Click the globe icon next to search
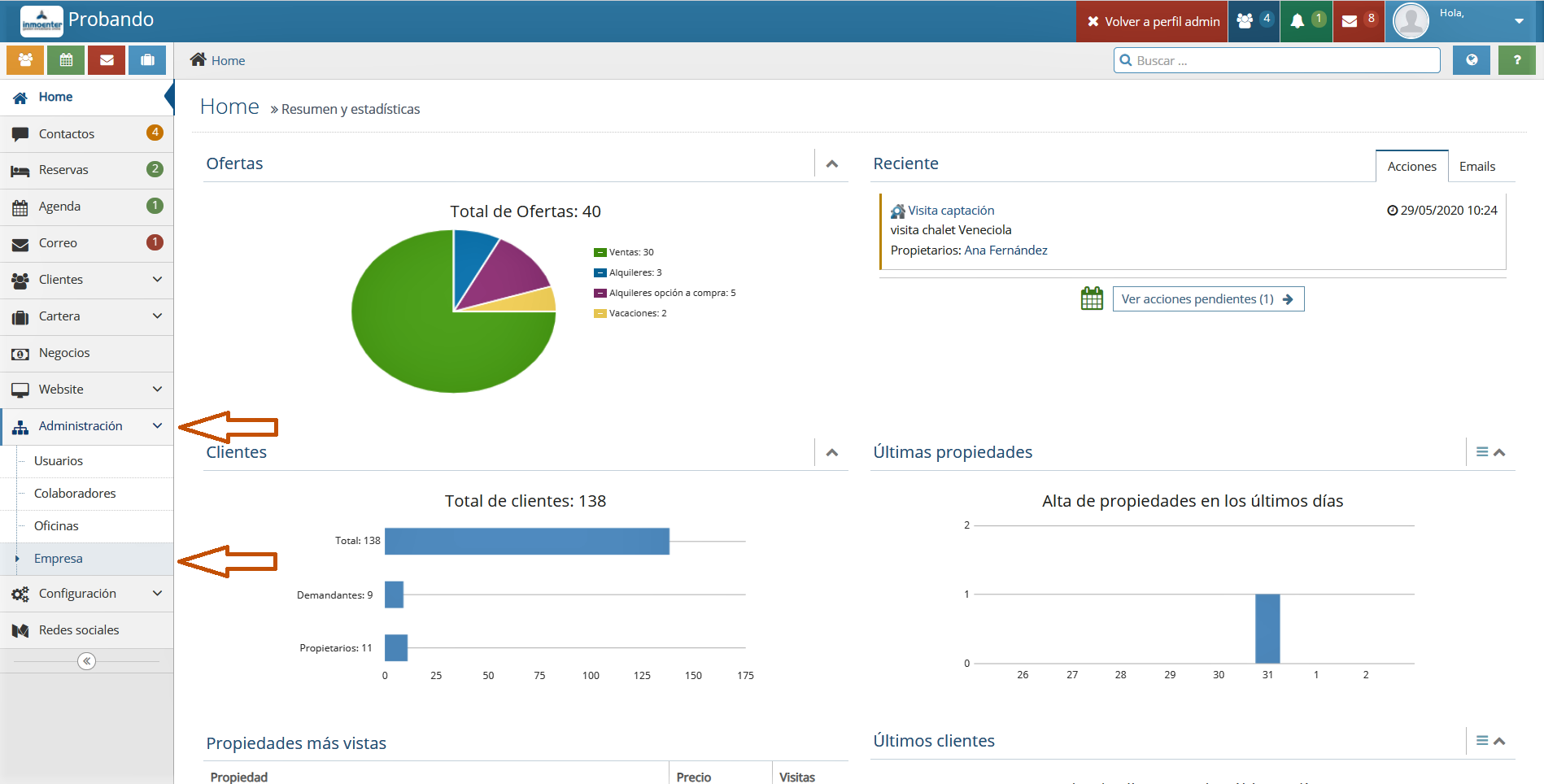The image size is (1544, 784). 1472,60
